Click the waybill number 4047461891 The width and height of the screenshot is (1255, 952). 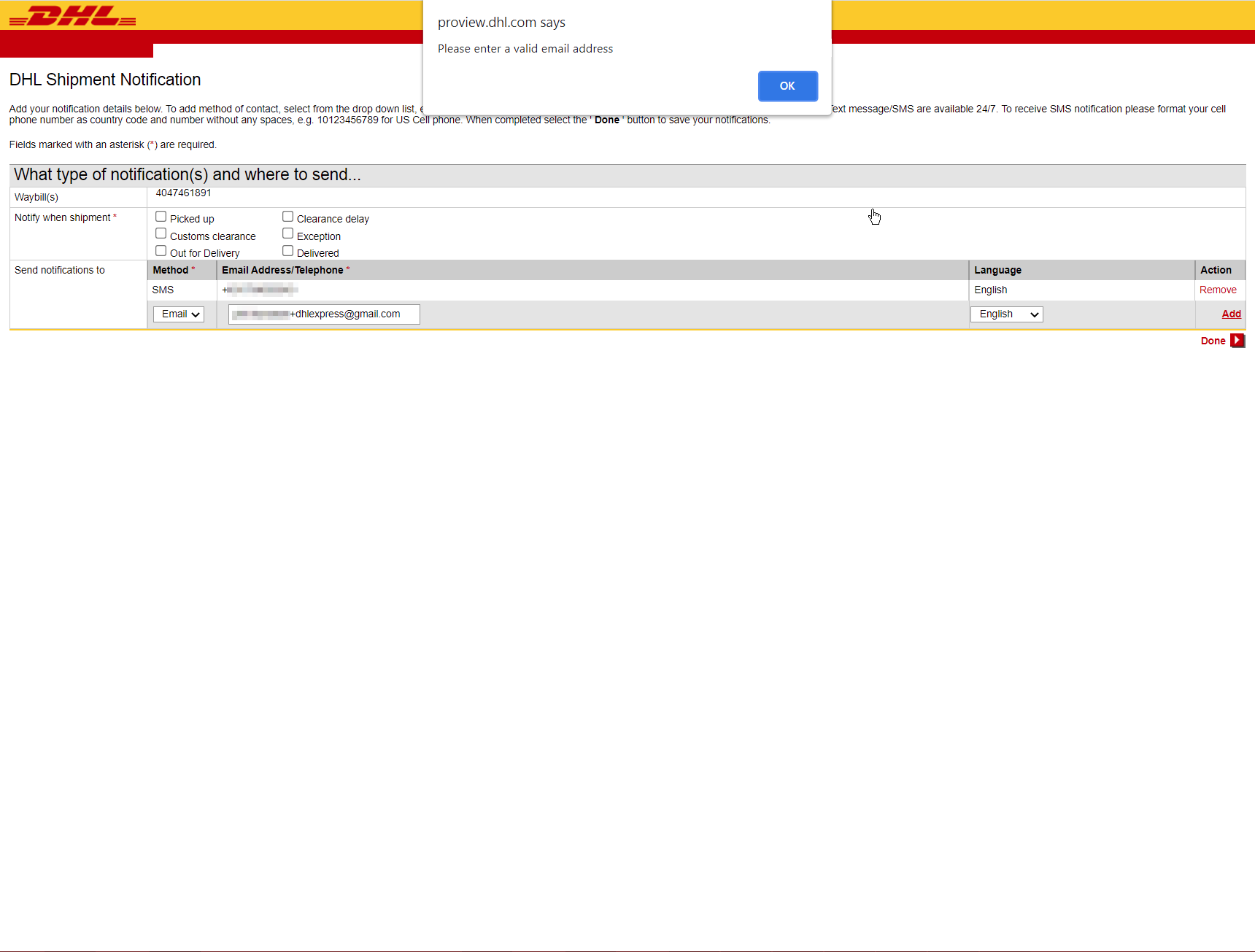183,193
